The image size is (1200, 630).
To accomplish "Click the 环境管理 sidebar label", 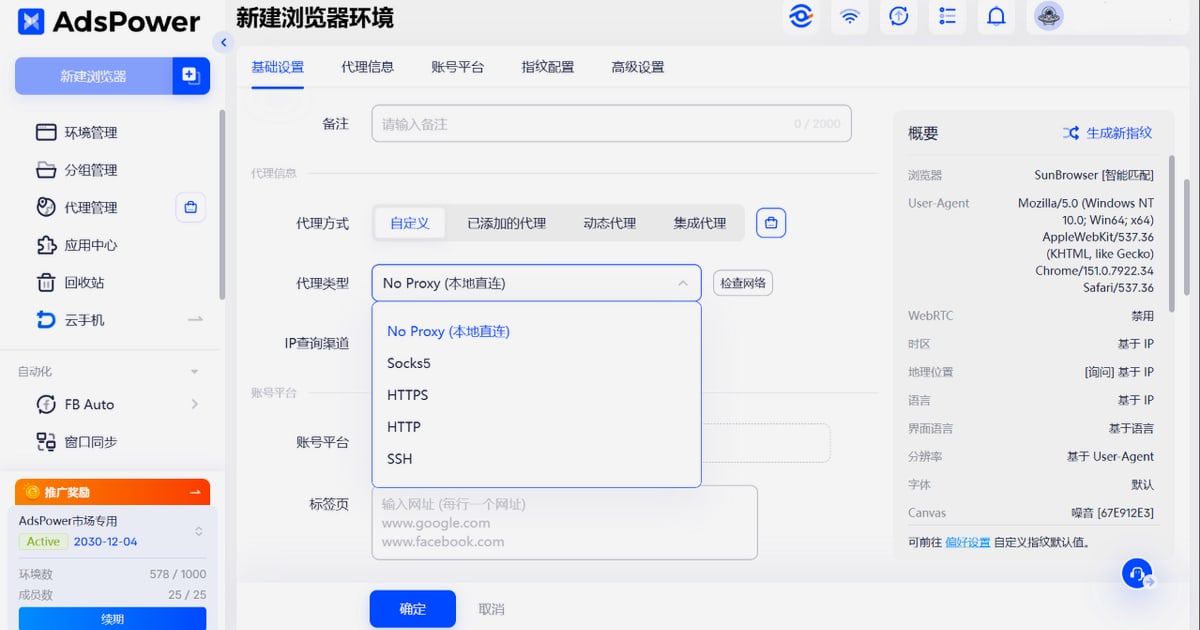I will 91,132.
